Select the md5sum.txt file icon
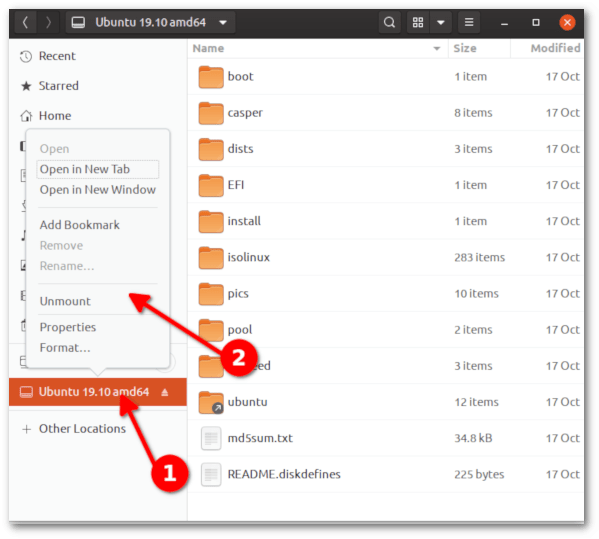This screenshot has height=539, width=599. pyautogui.click(x=211, y=439)
